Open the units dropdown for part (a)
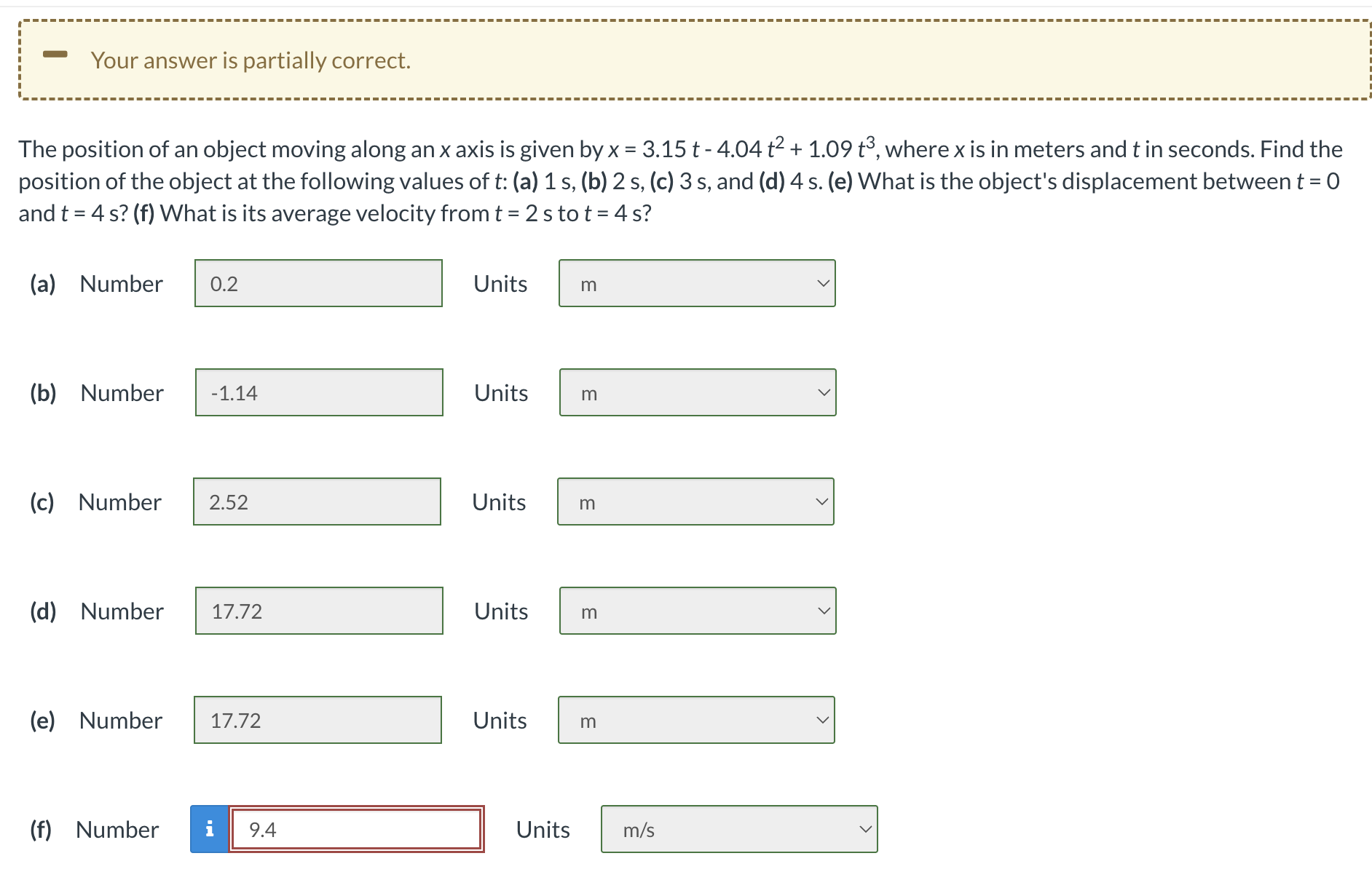The width and height of the screenshot is (1372, 888). point(697,283)
